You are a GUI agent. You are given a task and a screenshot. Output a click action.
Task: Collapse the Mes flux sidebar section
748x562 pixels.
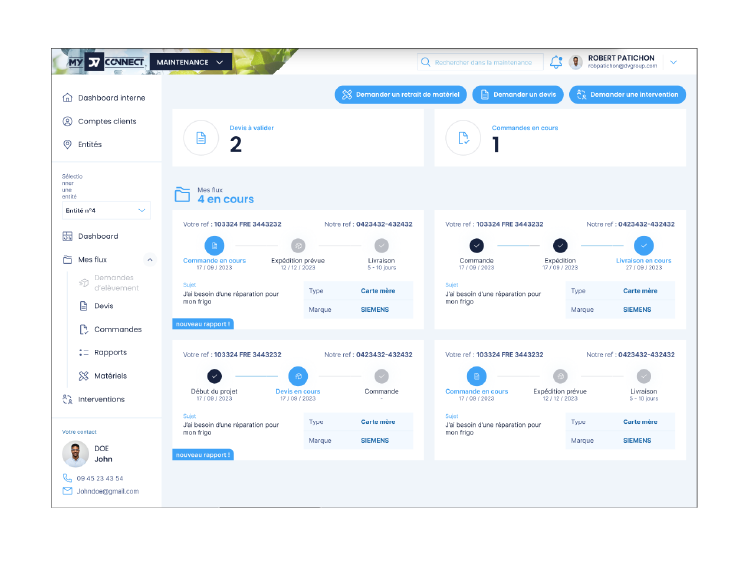point(150,260)
